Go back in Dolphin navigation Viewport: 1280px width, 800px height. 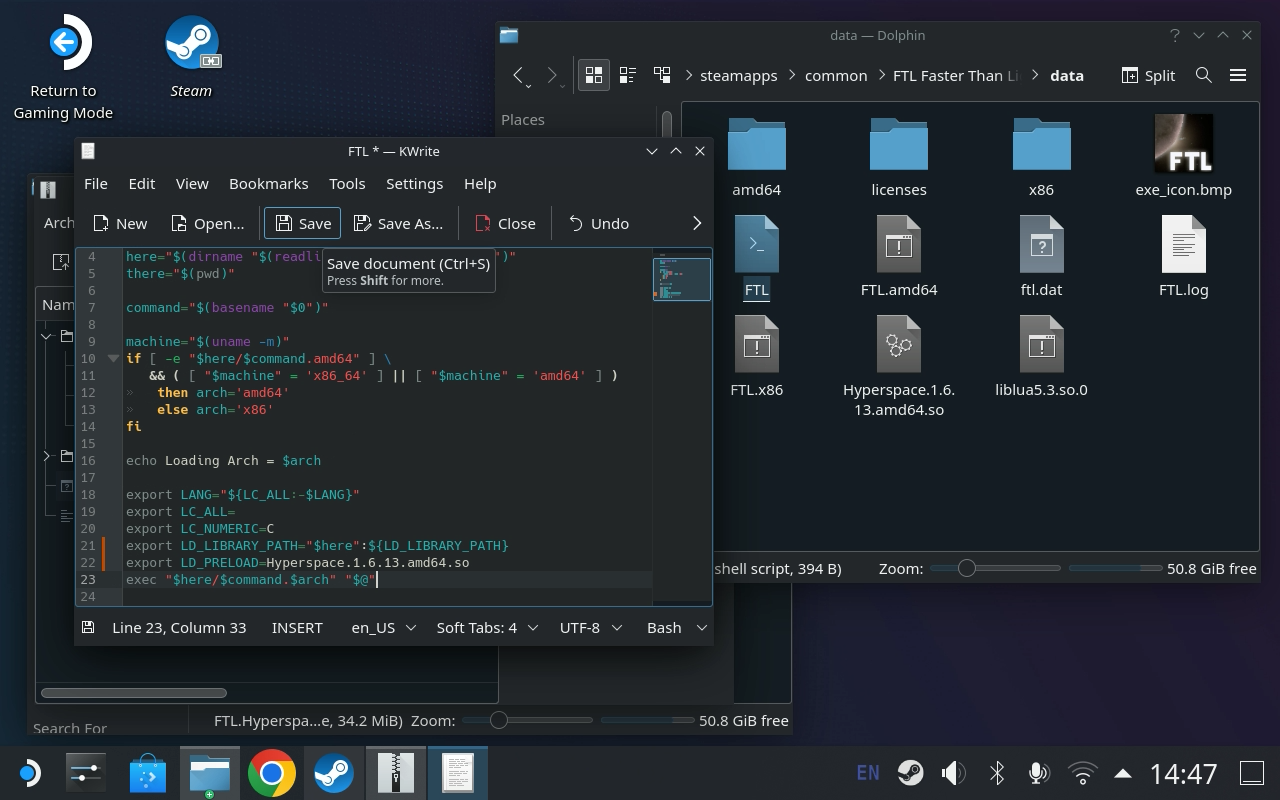click(518, 75)
